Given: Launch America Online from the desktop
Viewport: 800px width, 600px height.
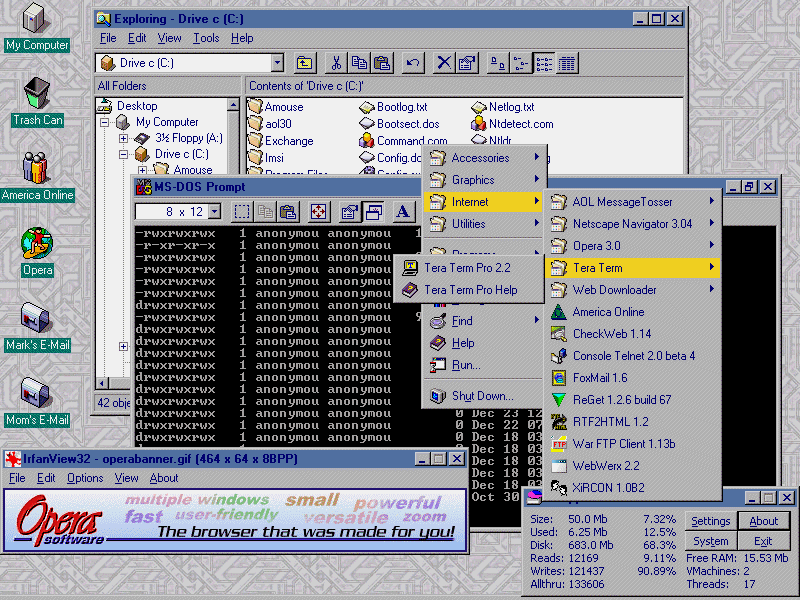Looking at the screenshot, I should [x=37, y=177].
